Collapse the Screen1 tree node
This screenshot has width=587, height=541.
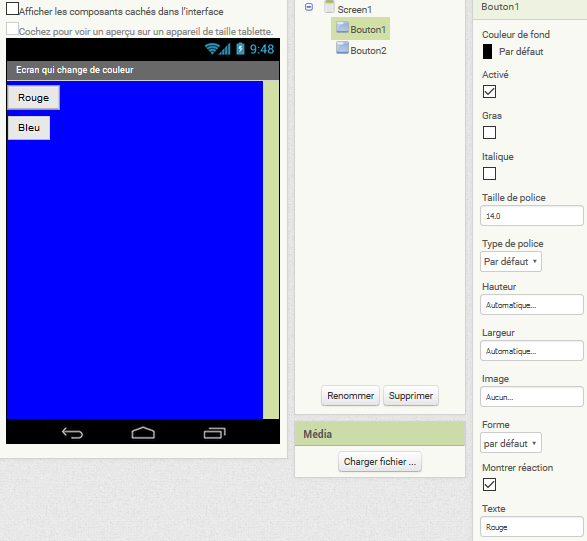coord(309,7)
